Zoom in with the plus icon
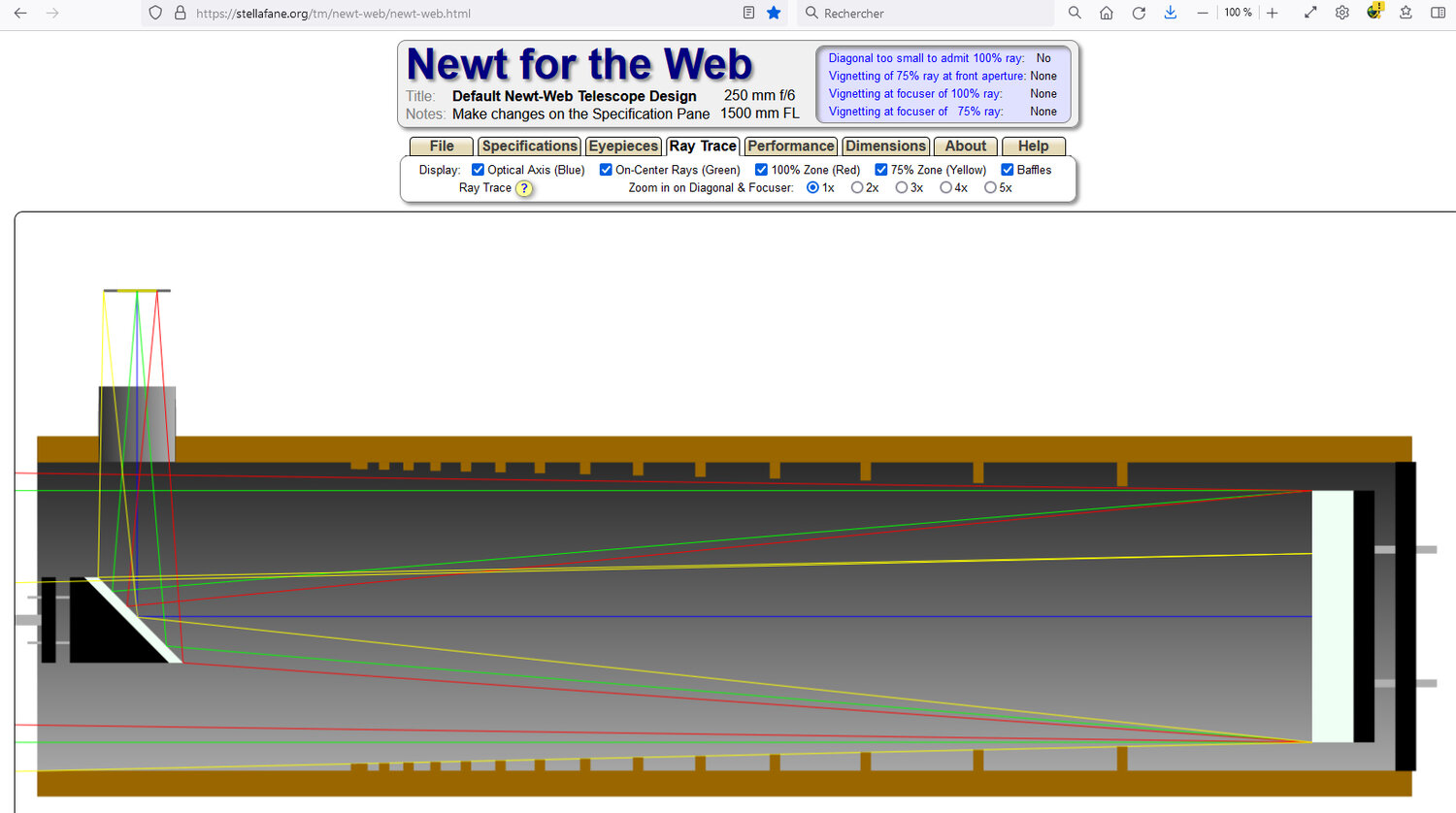Viewport: 1456px width, 813px height. (1273, 13)
